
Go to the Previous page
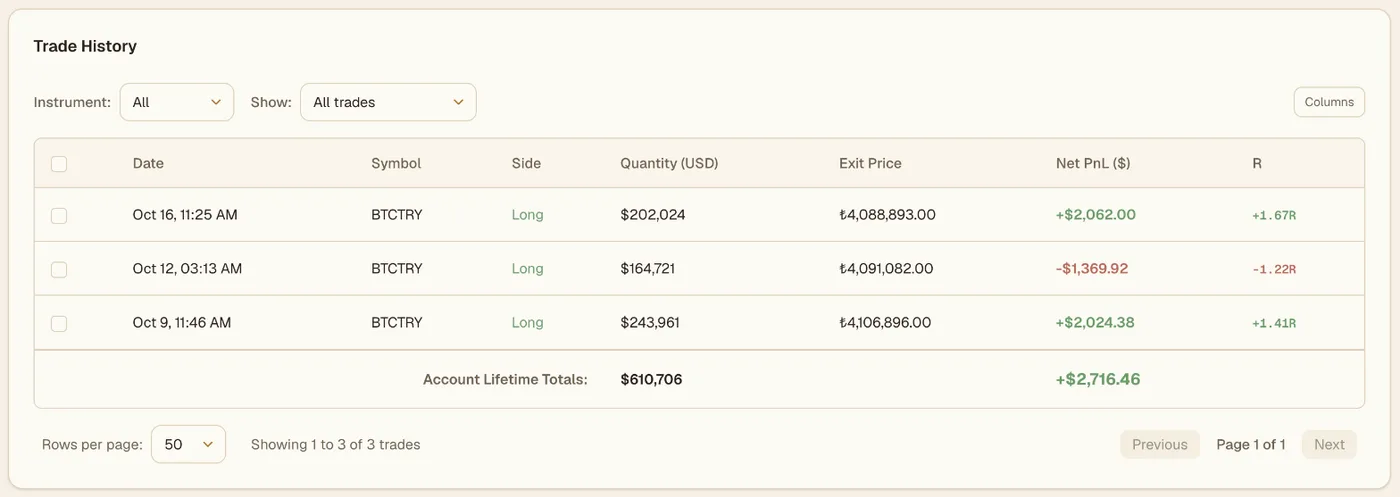click(x=1160, y=445)
